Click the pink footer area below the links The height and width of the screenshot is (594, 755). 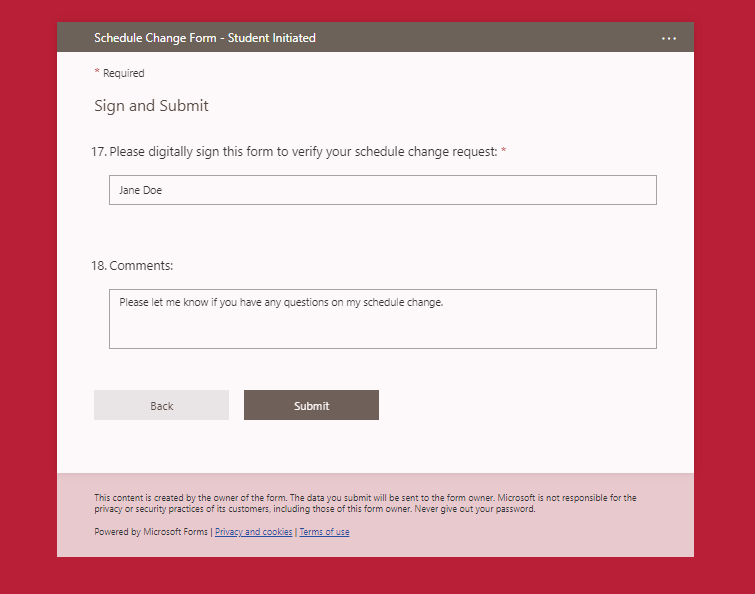pyautogui.click(x=376, y=548)
